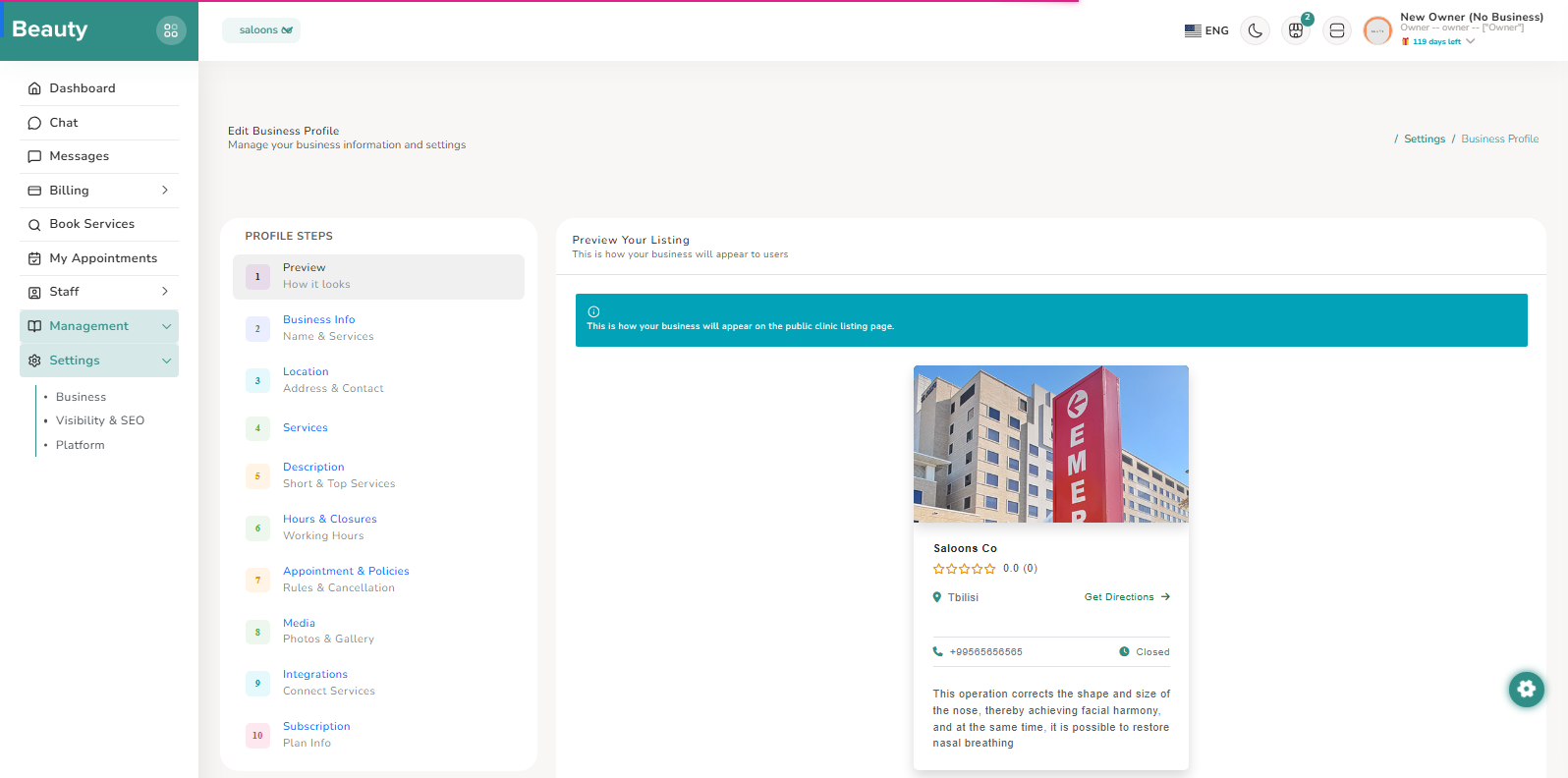Click the Settings gear icon in sidebar

34,361
